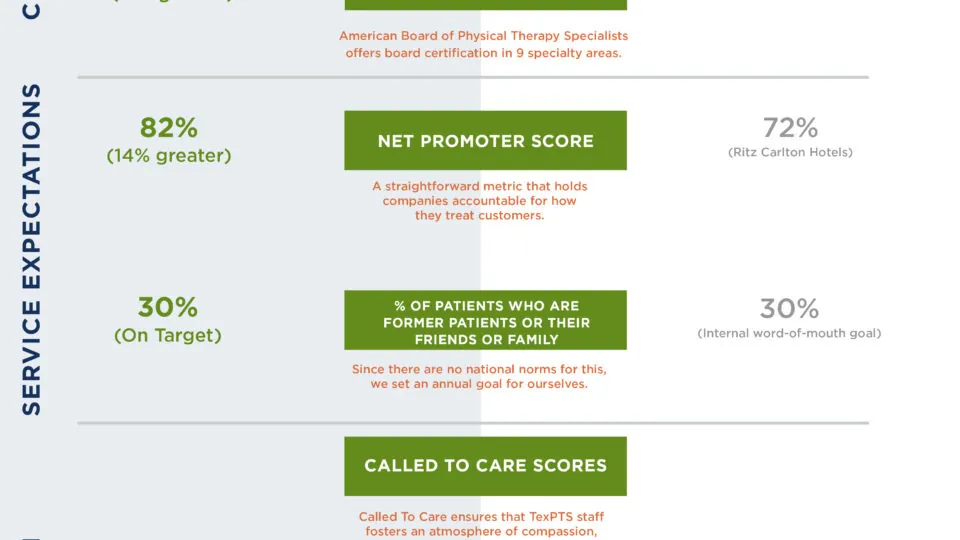This screenshot has height=540, width=960.
Task: Click the former patients or friends banner
Action: pos(485,320)
